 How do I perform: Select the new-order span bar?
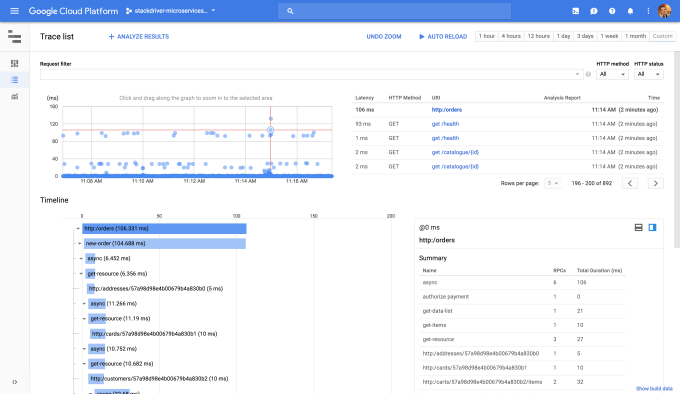tap(165, 244)
